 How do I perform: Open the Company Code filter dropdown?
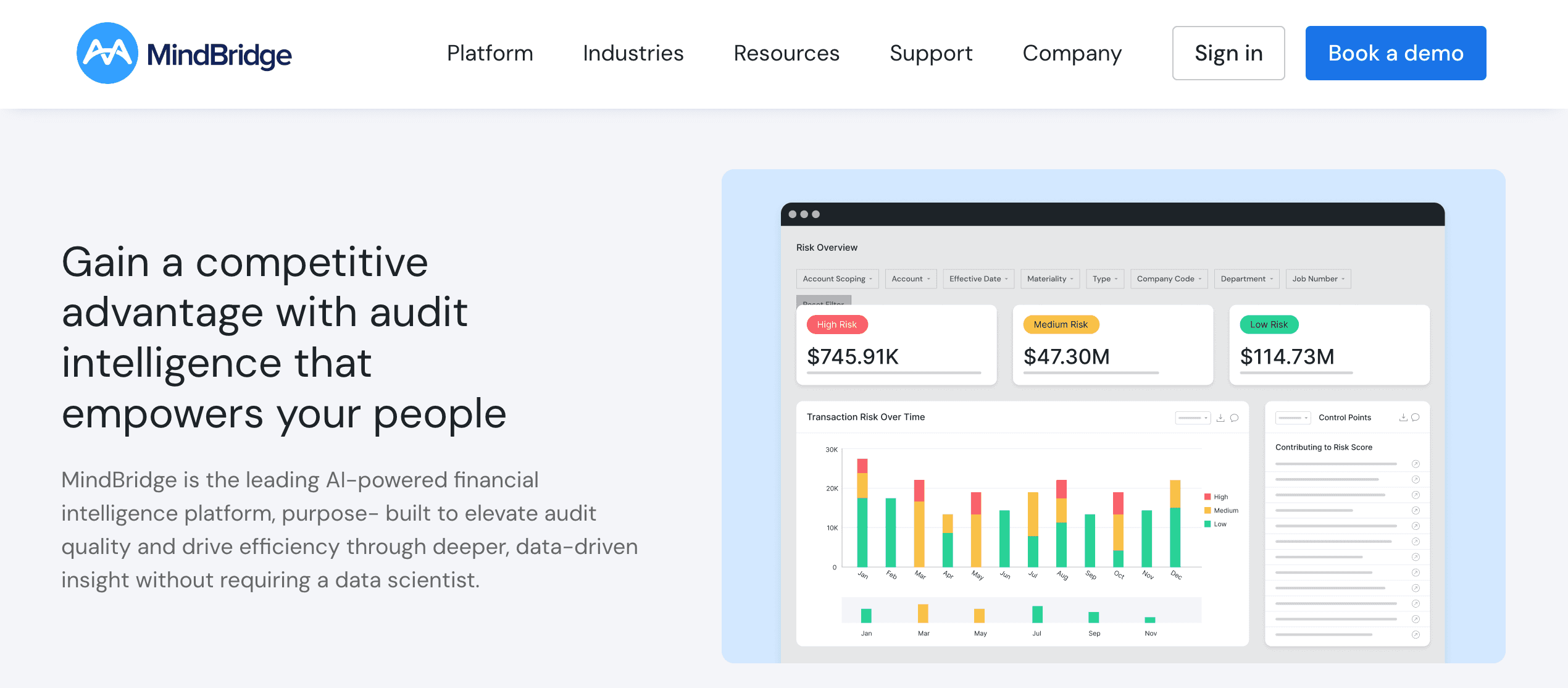tap(1169, 279)
